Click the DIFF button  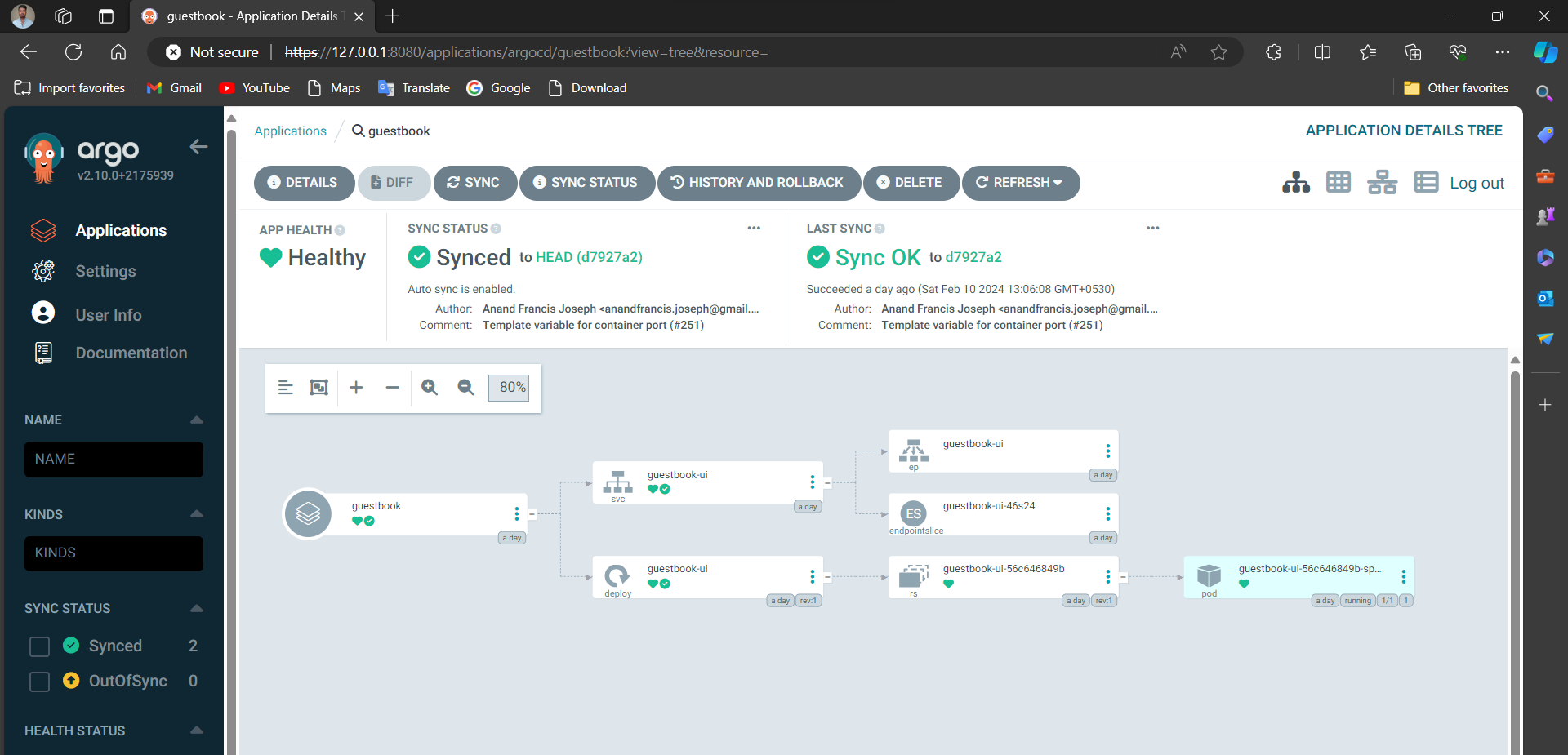tap(394, 183)
